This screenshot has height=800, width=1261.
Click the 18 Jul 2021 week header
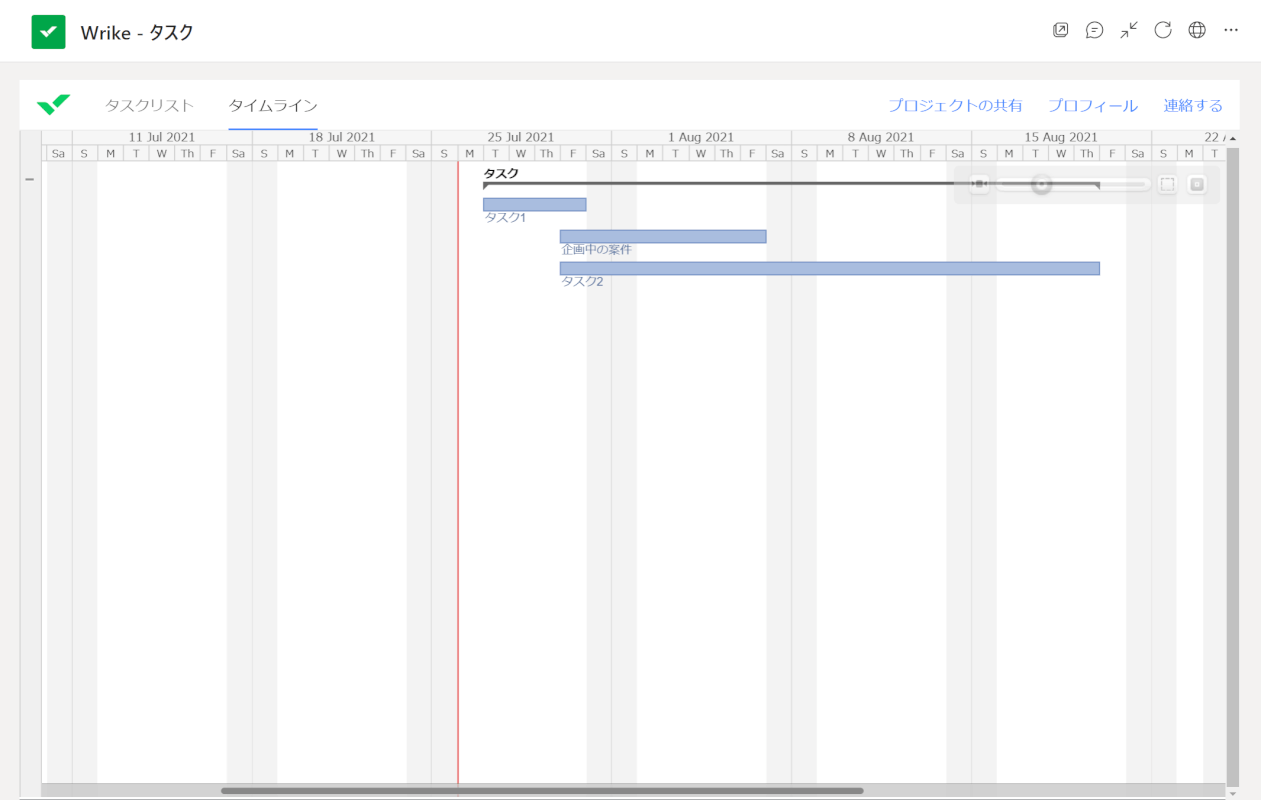(342, 137)
